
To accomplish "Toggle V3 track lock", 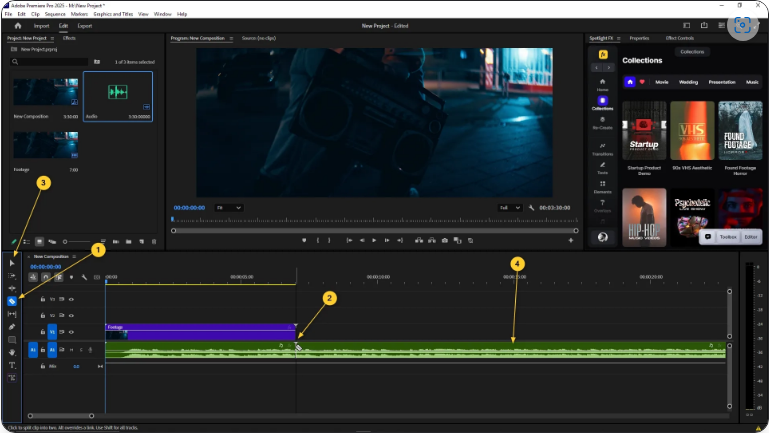I will coord(43,299).
